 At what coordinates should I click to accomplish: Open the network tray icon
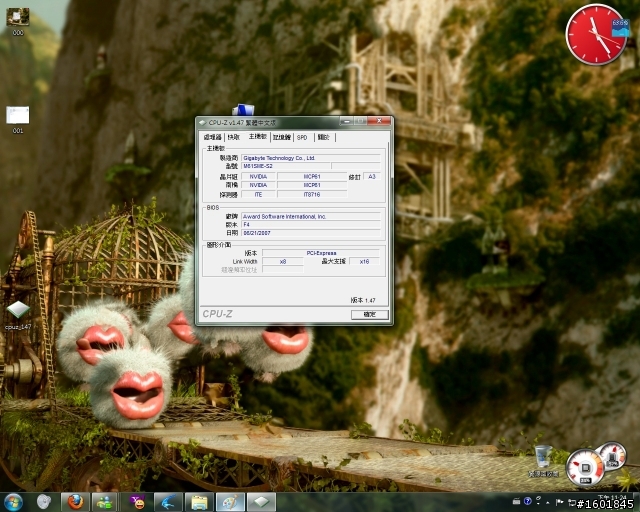[572, 503]
